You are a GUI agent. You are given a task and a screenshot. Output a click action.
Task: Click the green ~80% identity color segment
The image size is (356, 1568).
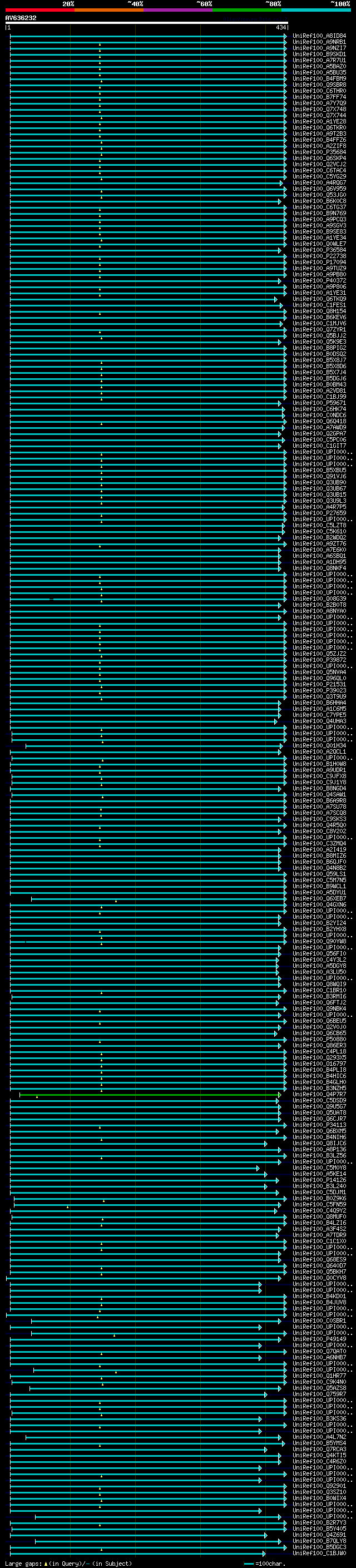click(247, 10)
